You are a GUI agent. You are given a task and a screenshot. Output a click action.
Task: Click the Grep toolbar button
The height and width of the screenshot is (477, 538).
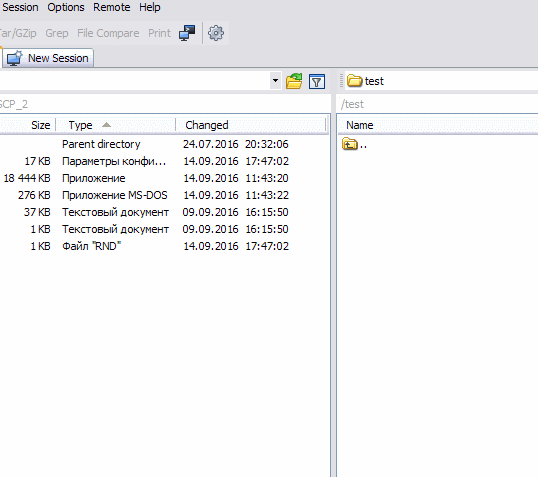click(x=57, y=33)
